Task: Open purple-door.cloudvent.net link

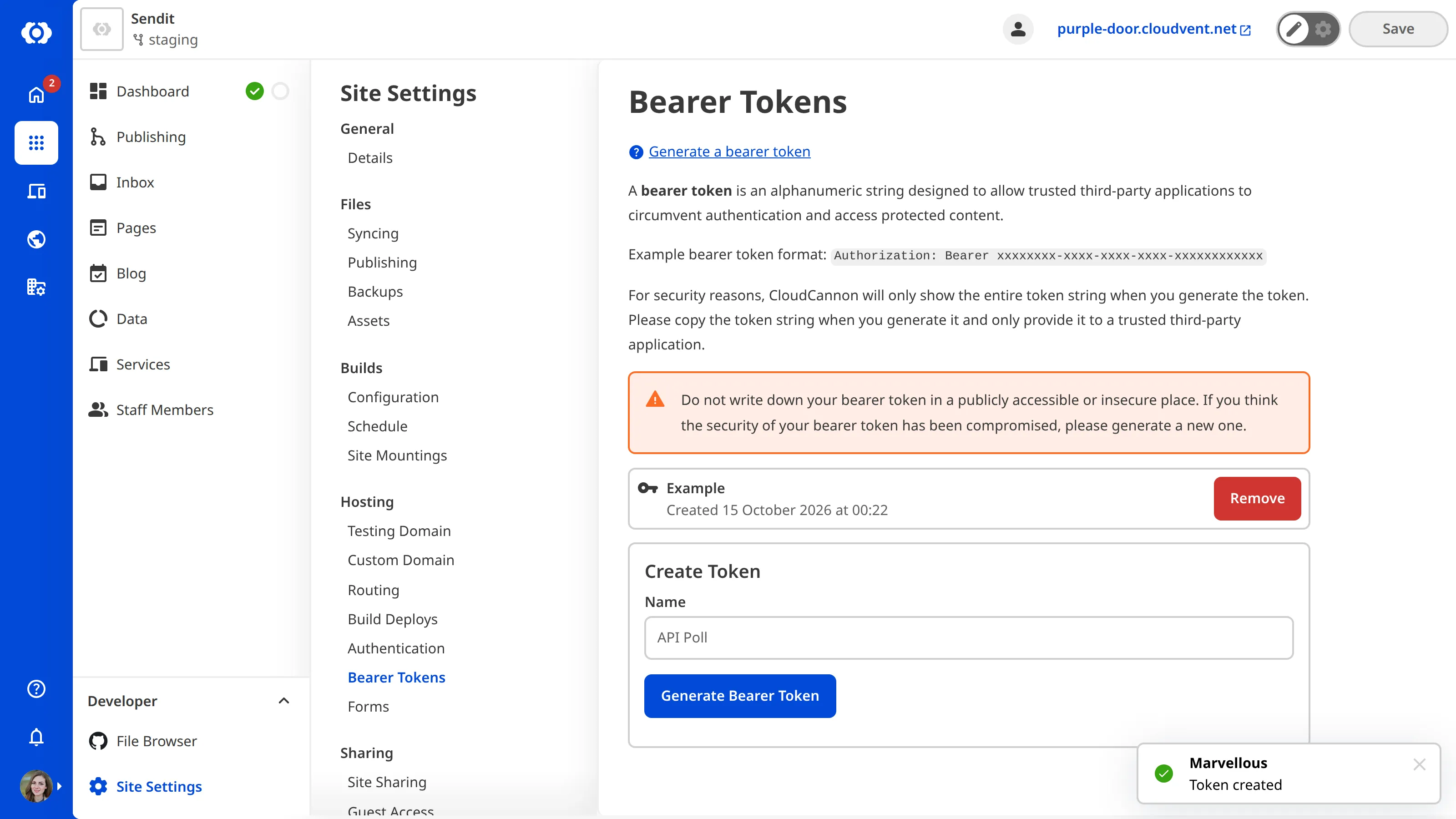Action: tap(1153, 29)
